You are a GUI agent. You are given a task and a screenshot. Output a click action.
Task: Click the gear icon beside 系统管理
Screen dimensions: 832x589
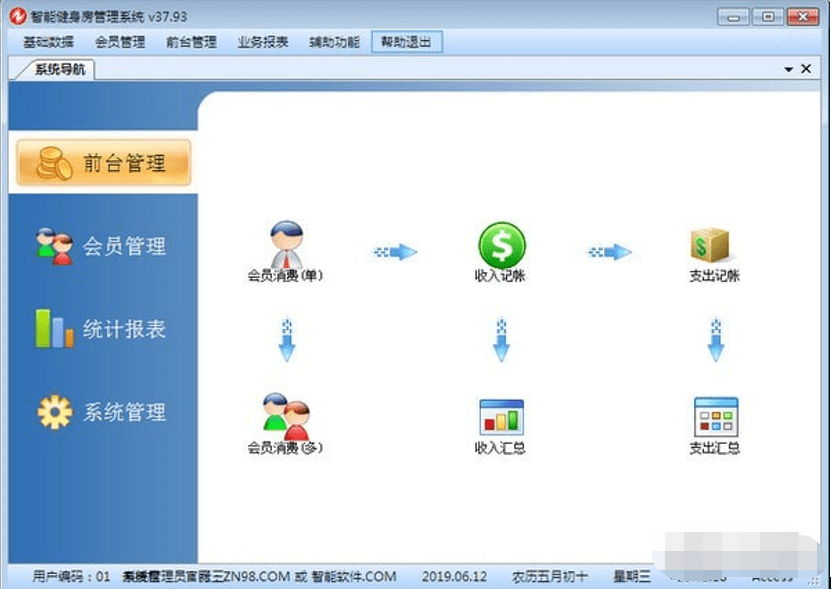tap(55, 412)
